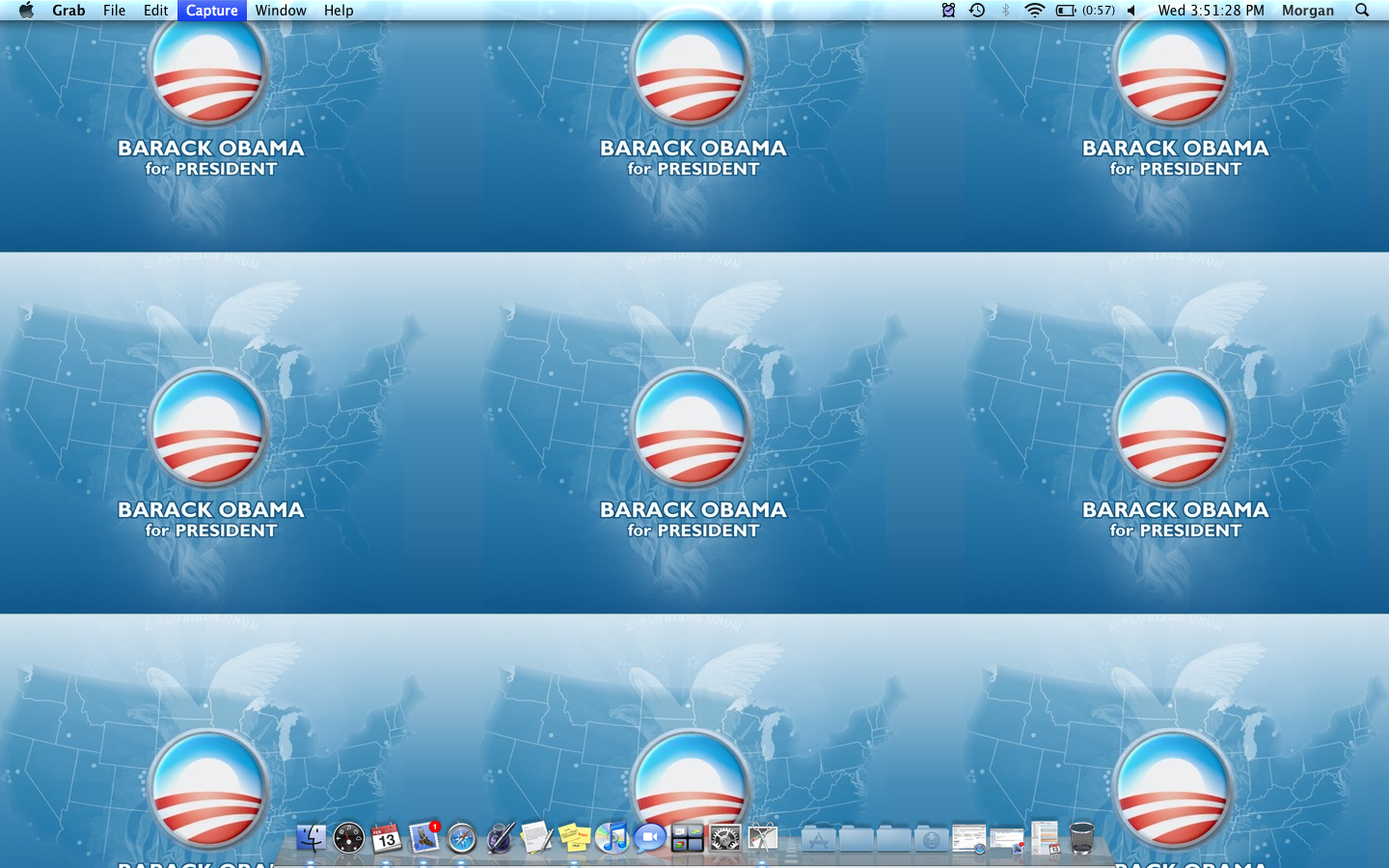Open the Help menu

[339, 10]
